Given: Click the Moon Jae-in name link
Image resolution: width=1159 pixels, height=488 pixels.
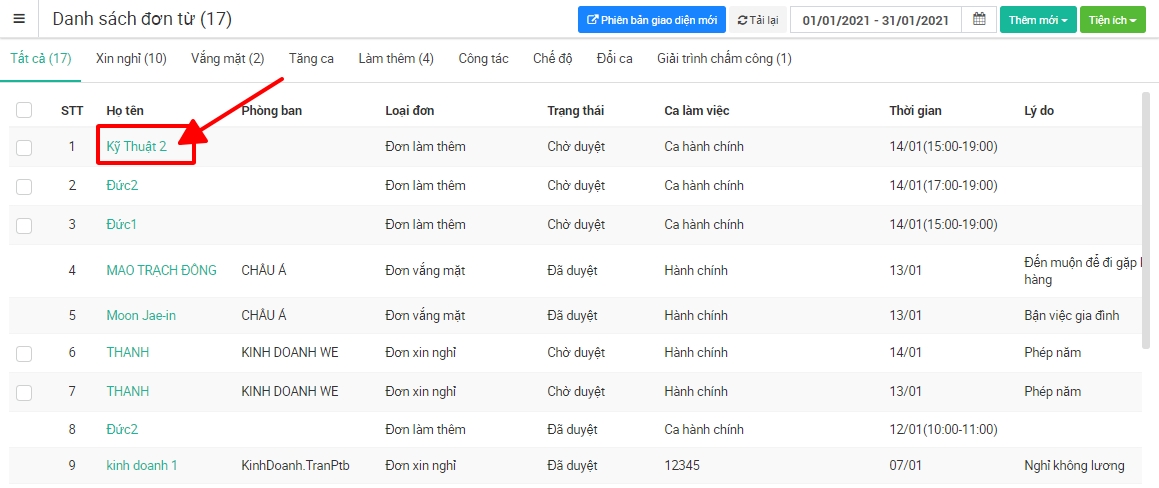Looking at the screenshot, I should click(141, 316).
